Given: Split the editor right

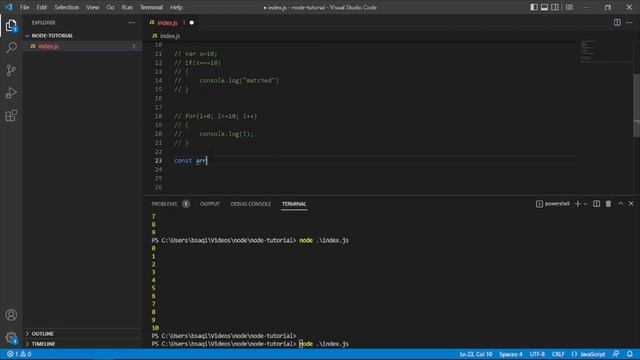Looking at the screenshot, I should (617, 23).
